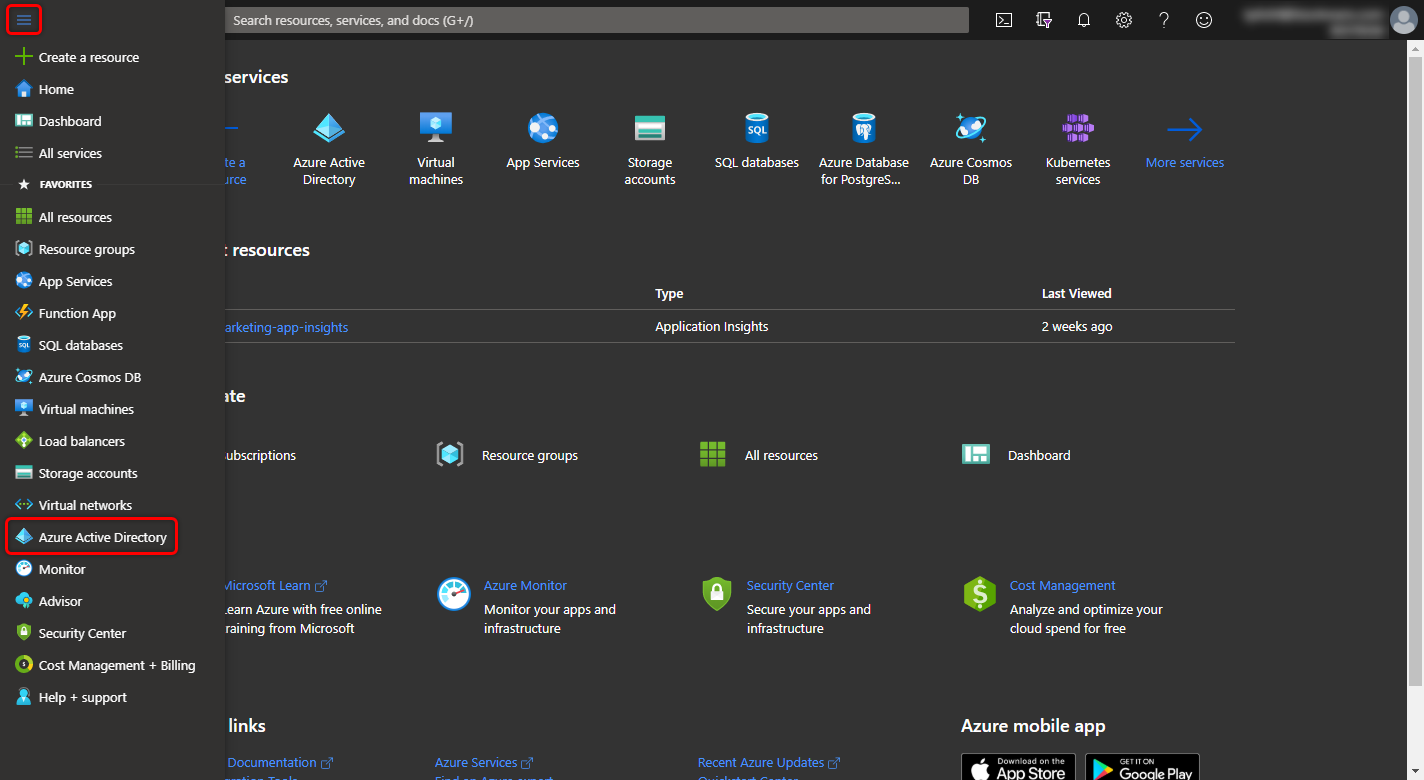Select Azure Active Directory in sidebar
Screen dimensions: 1424x780
(92, 537)
